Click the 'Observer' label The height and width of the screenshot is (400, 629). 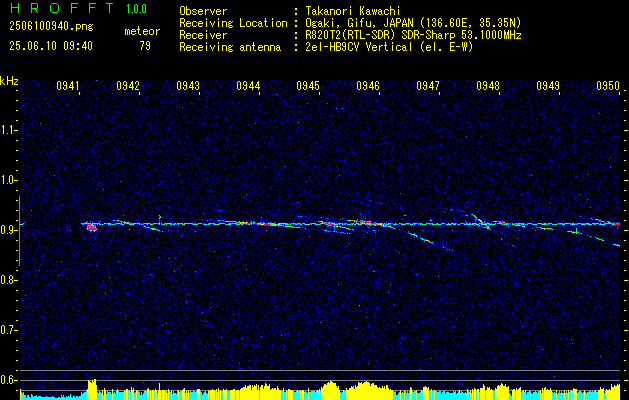pyautogui.click(x=203, y=11)
